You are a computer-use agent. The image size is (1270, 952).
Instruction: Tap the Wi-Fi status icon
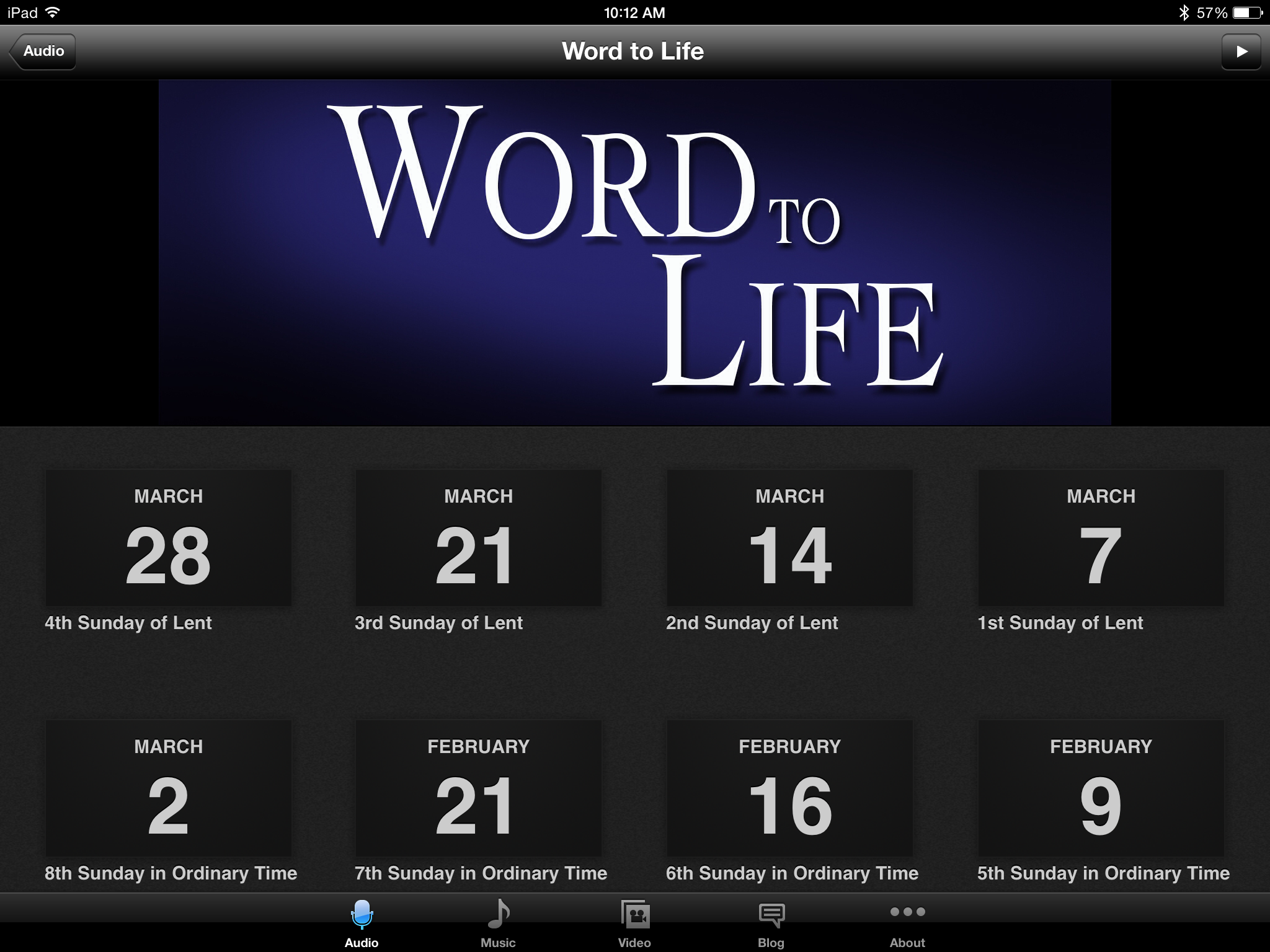53,12
